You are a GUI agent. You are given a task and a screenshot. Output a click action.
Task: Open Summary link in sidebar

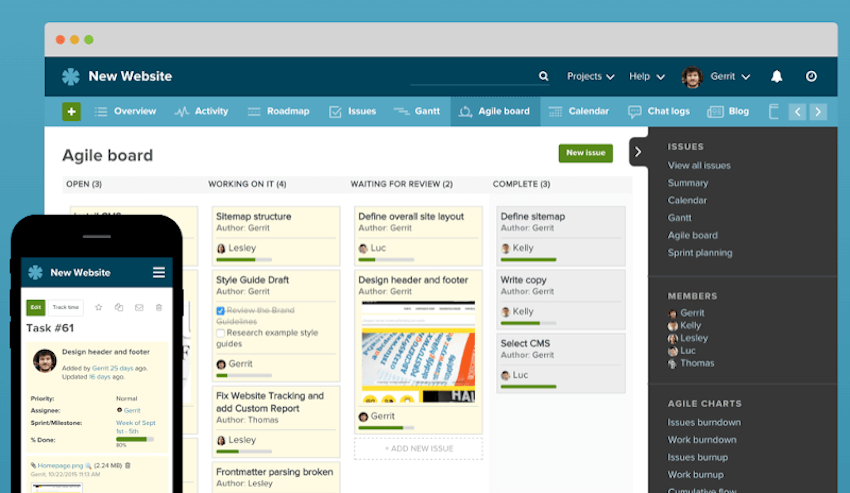687,183
